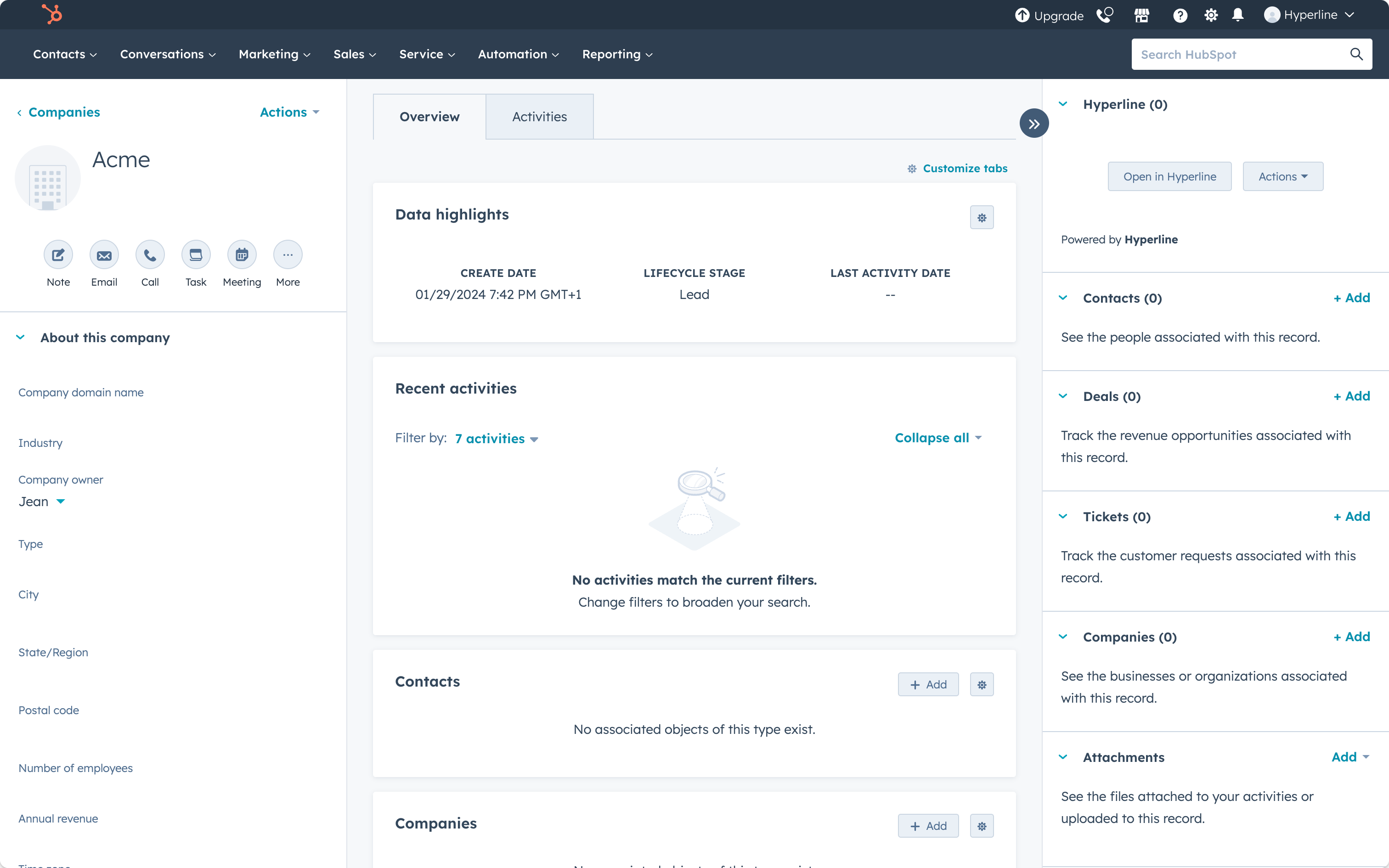Schedule a Meeting with calendar icon
Viewport: 1389px width, 868px height.
[242, 255]
